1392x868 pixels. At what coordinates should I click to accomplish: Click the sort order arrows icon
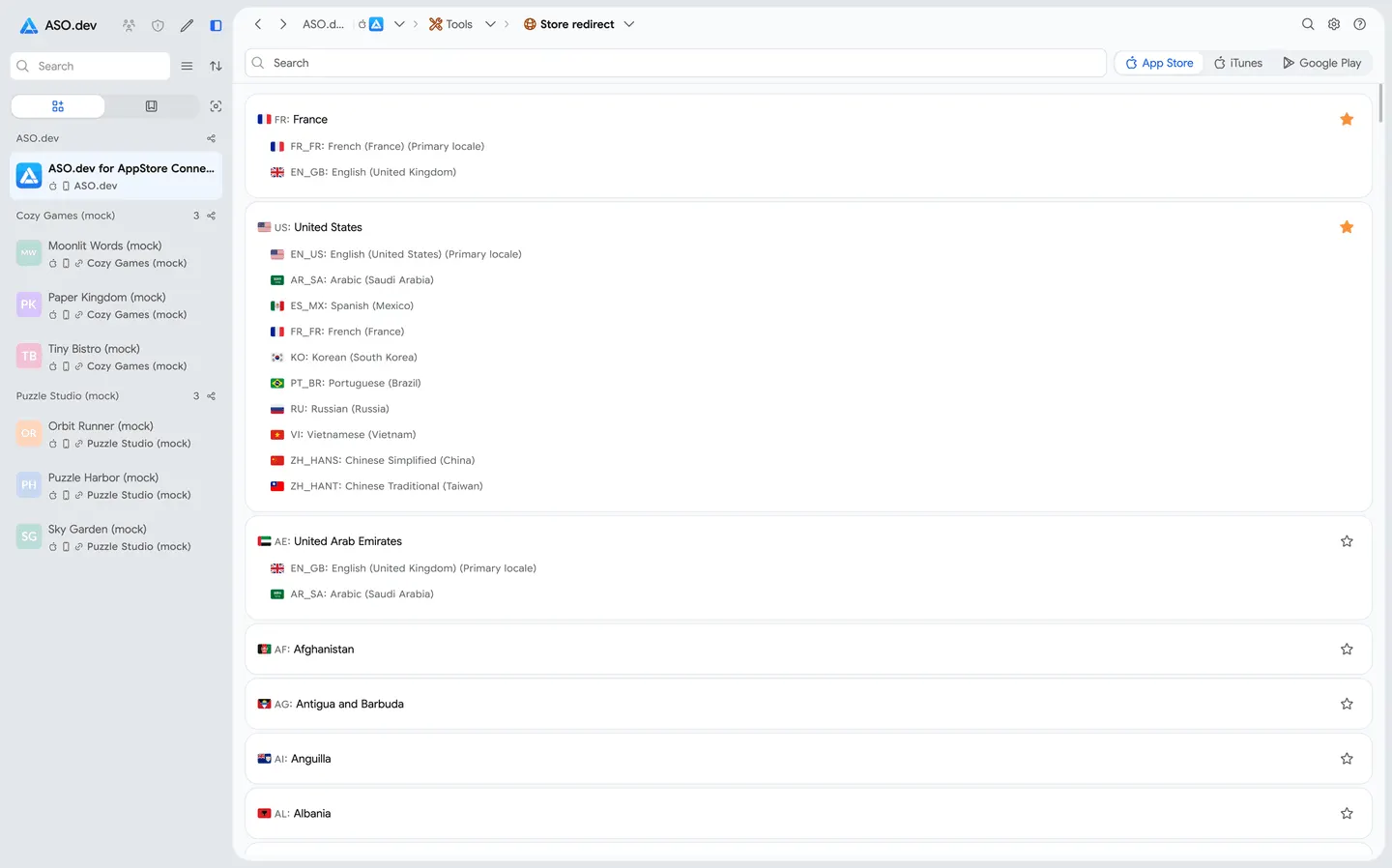(x=216, y=66)
